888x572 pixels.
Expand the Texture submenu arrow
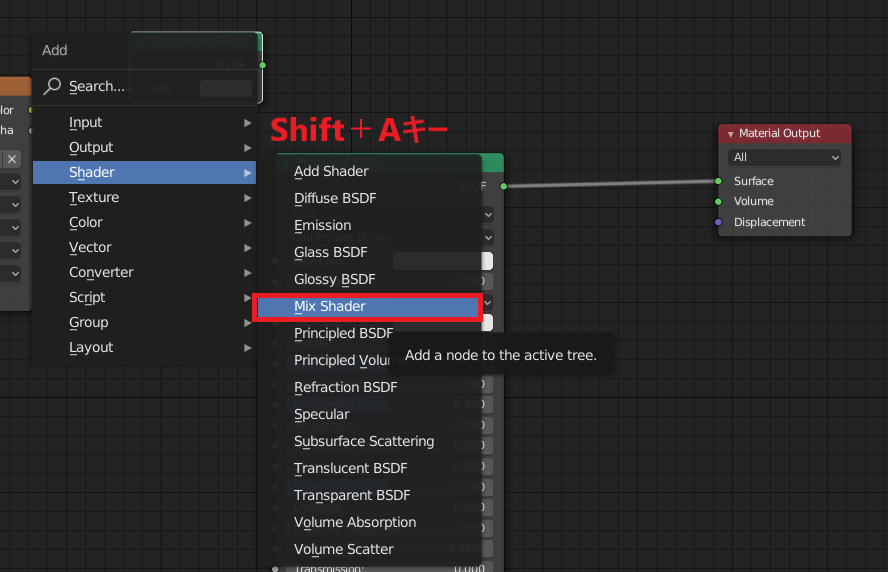coord(247,198)
